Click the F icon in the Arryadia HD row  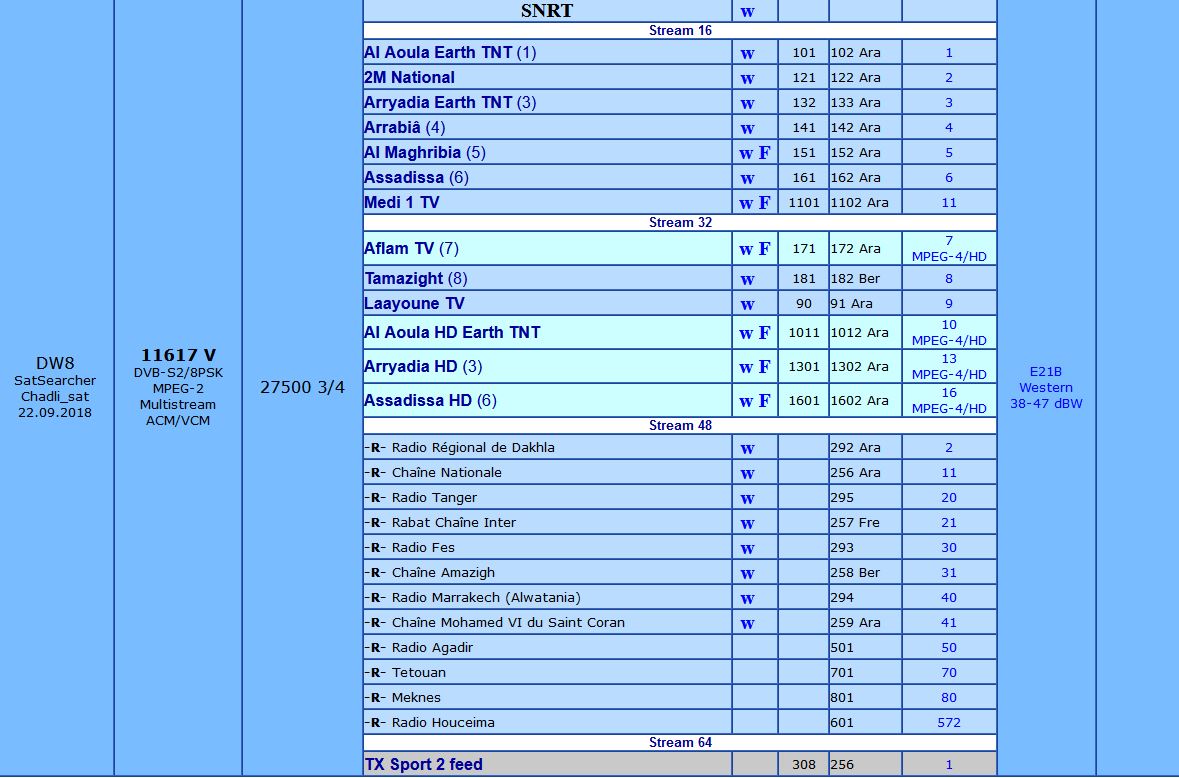click(x=764, y=367)
